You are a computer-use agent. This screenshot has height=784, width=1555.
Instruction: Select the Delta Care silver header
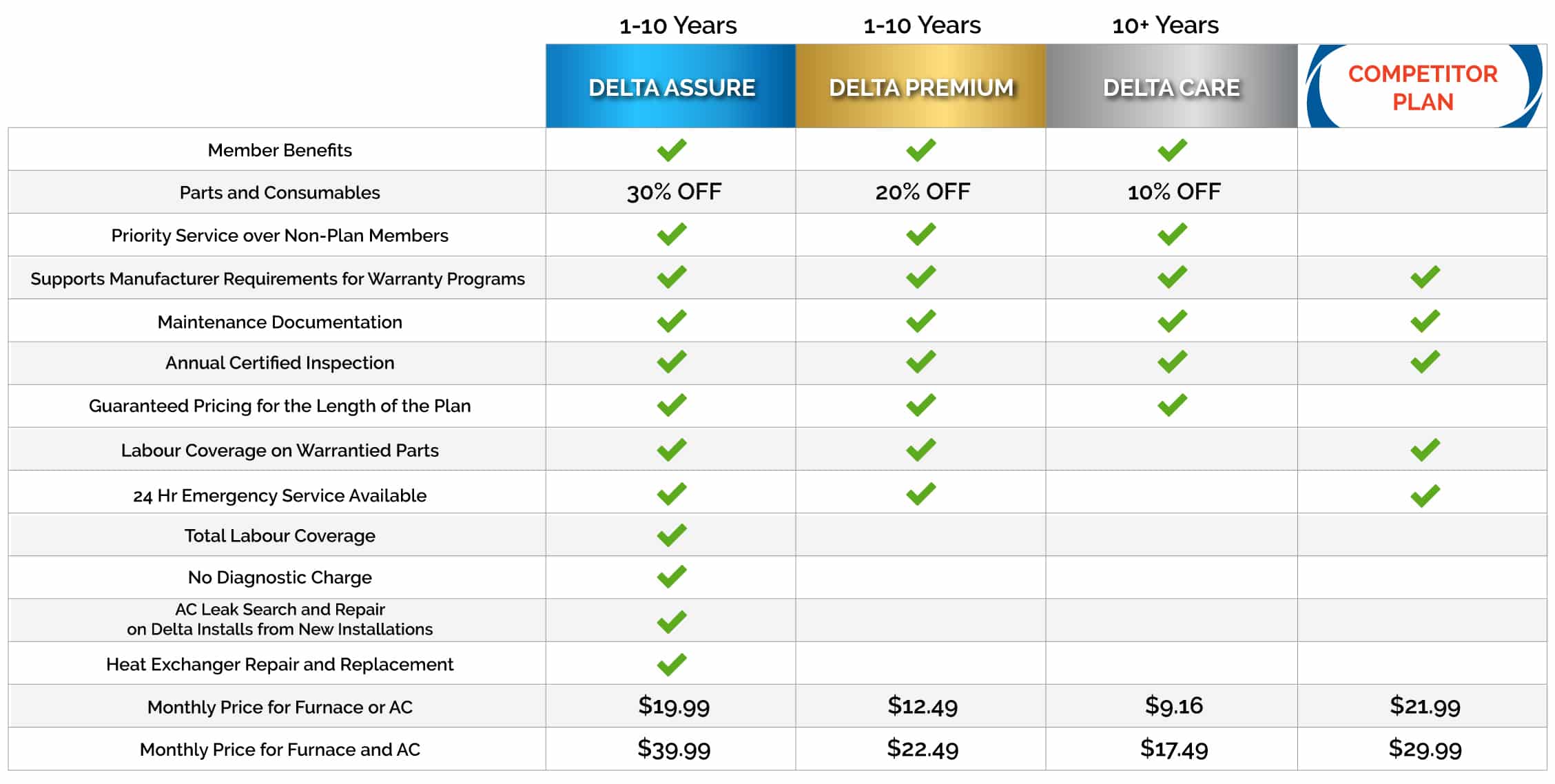click(x=1172, y=86)
